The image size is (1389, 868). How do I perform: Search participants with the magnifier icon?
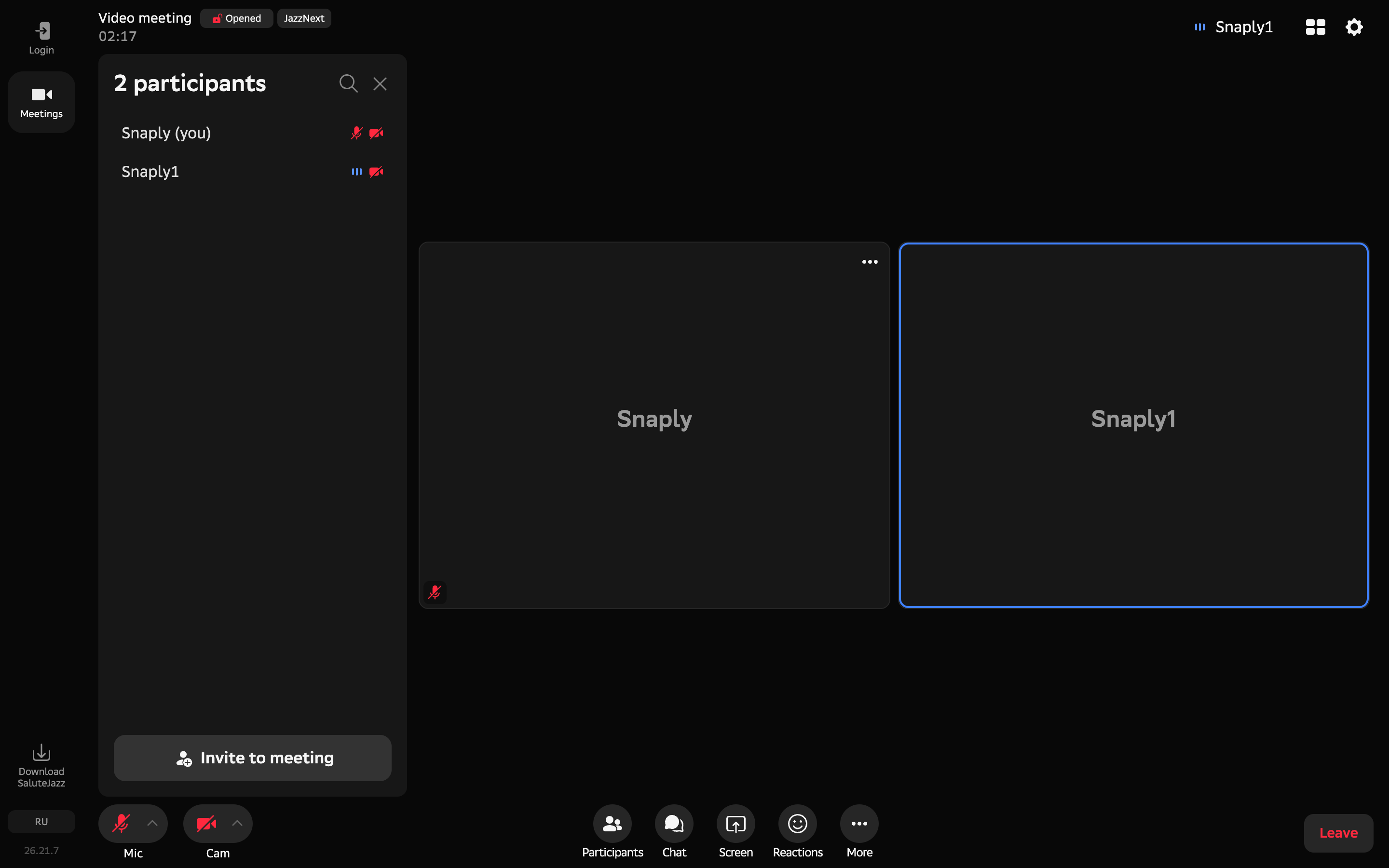coord(348,84)
